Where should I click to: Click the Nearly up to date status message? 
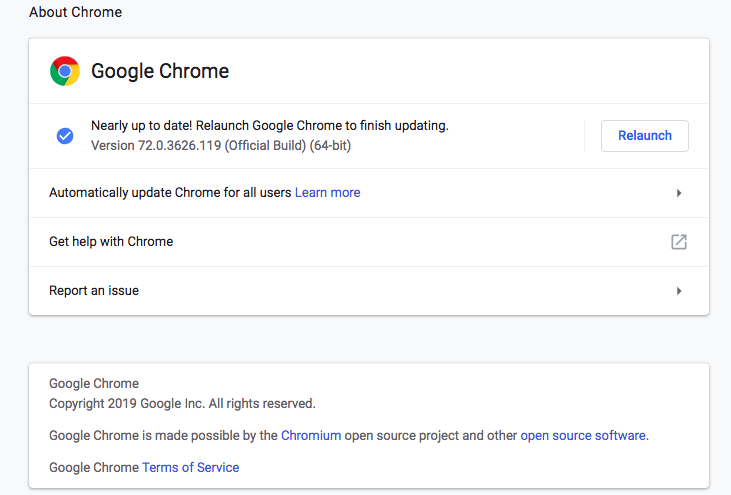click(269, 125)
